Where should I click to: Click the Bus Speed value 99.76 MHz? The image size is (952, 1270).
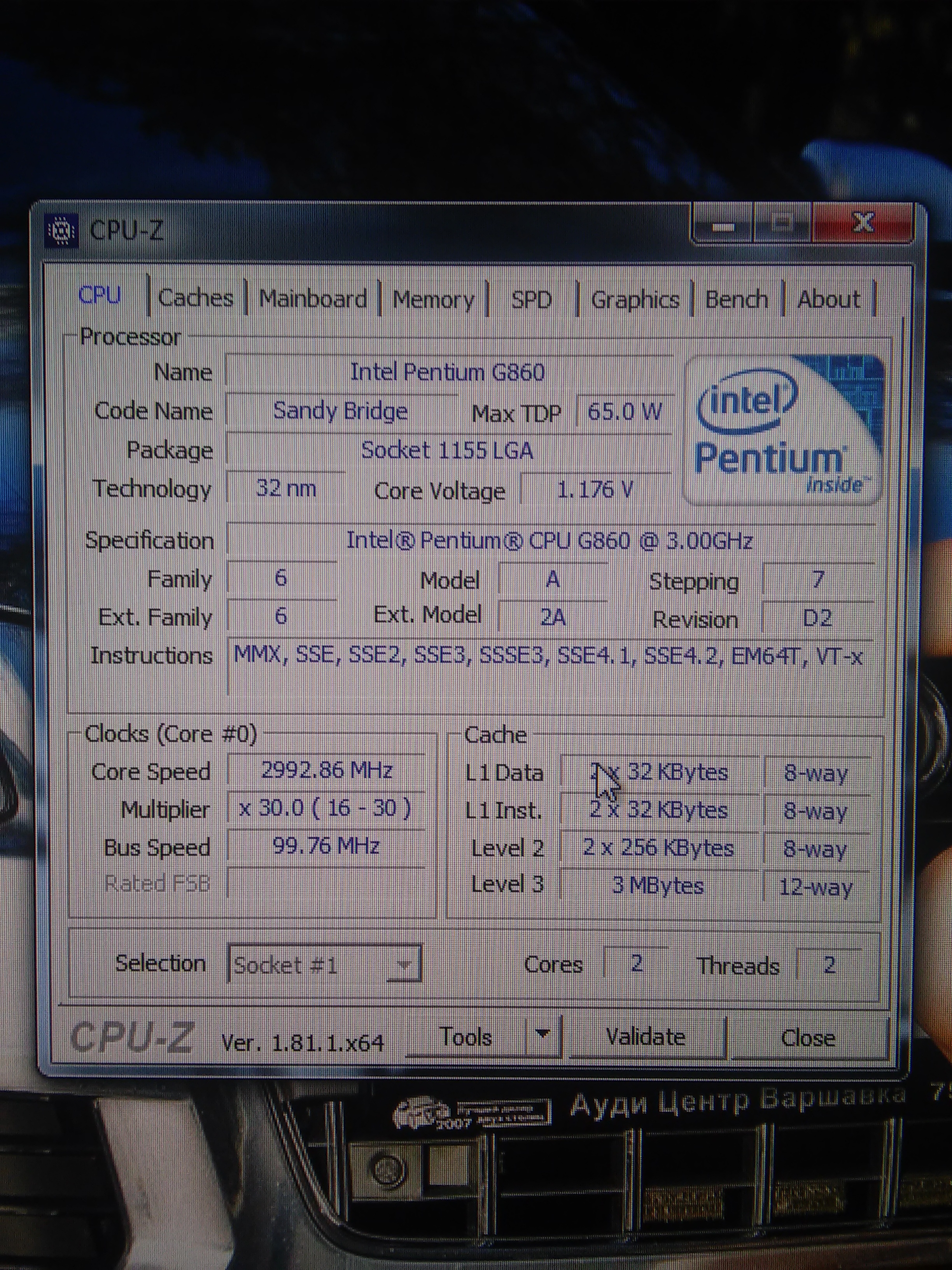[x=326, y=846]
